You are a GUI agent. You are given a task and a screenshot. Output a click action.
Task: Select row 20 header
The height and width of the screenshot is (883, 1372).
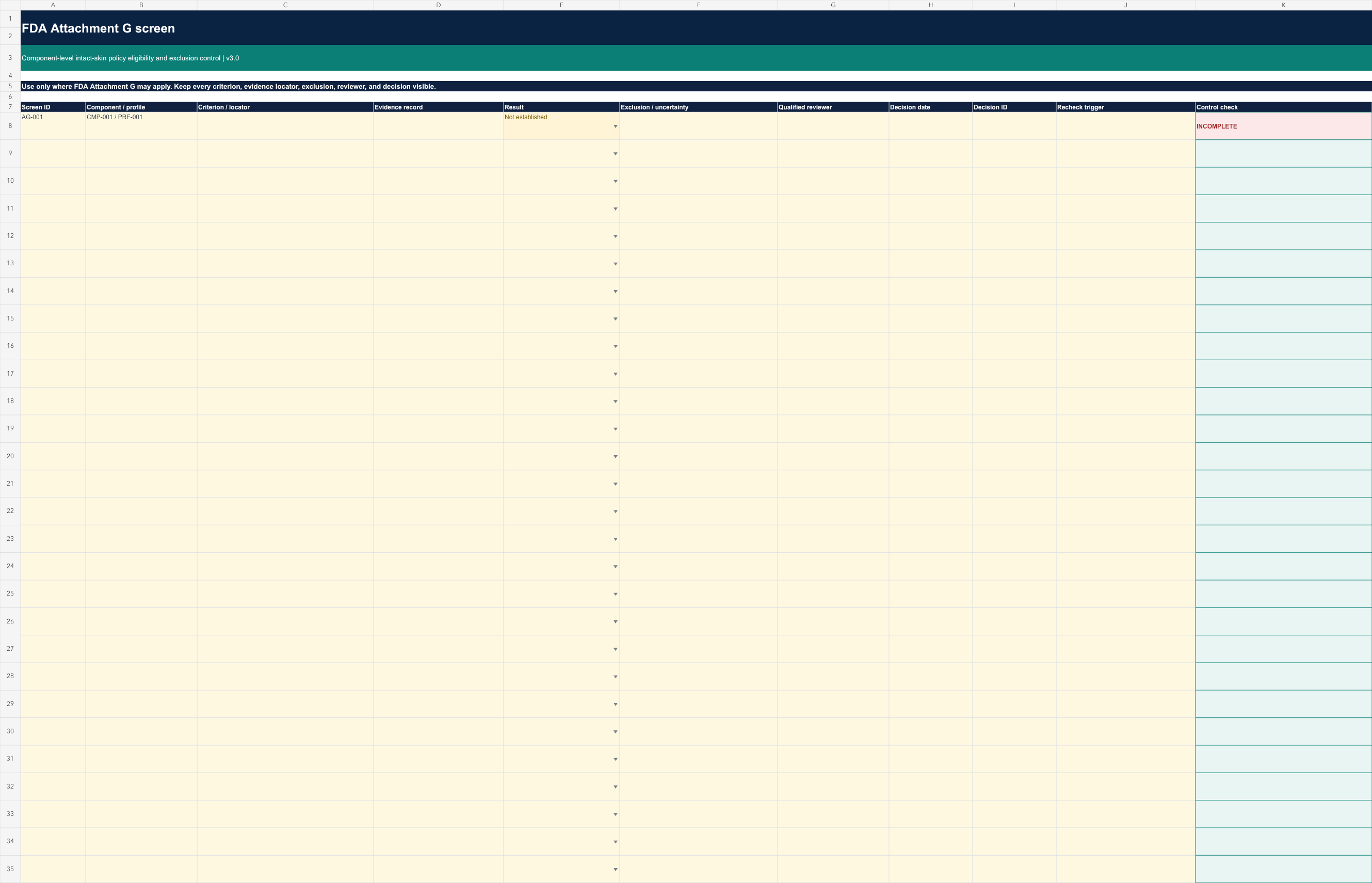pyautogui.click(x=10, y=456)
